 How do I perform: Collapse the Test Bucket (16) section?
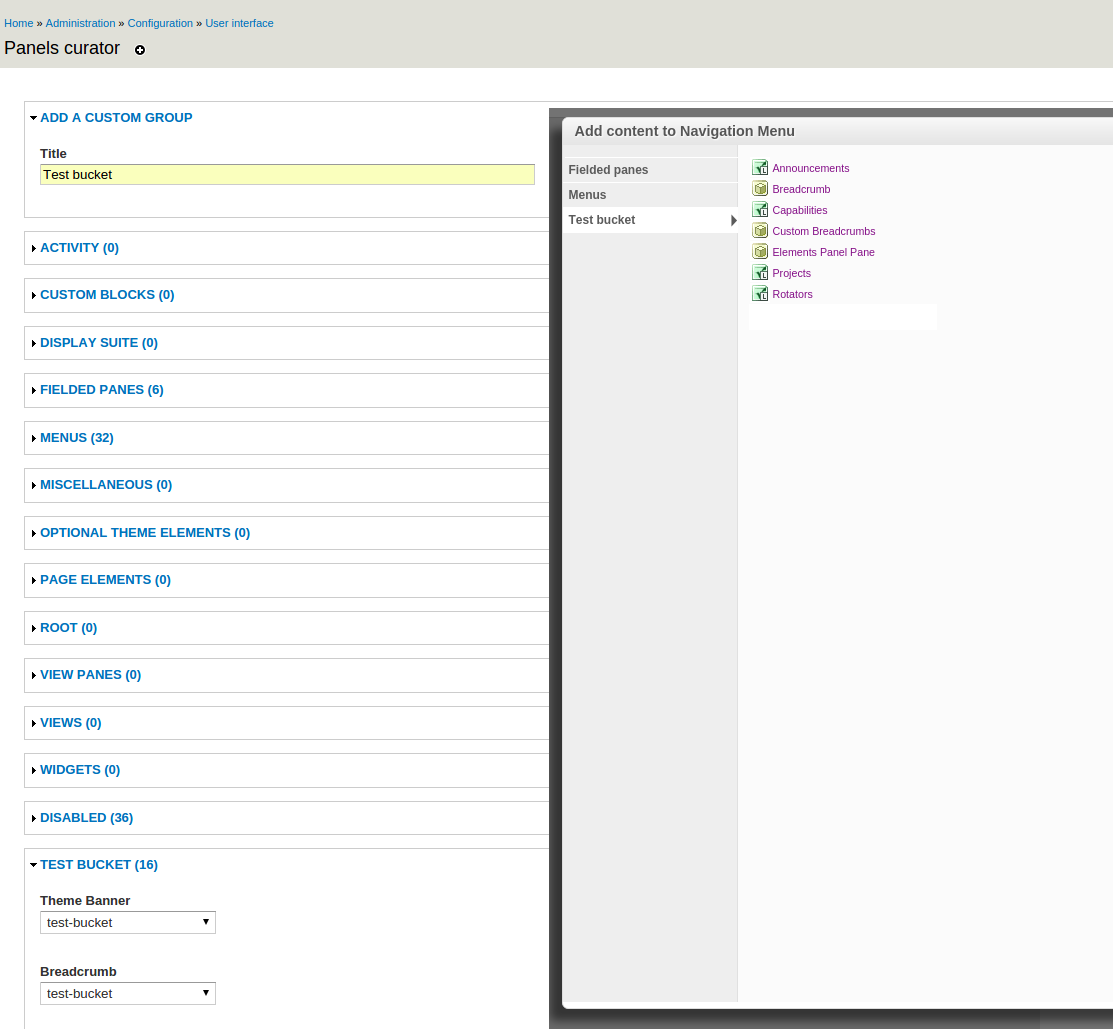[98, 865]
